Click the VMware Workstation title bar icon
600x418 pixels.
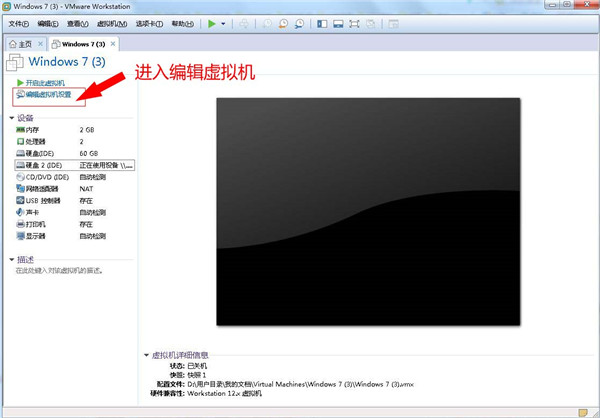tap(7, 7)
